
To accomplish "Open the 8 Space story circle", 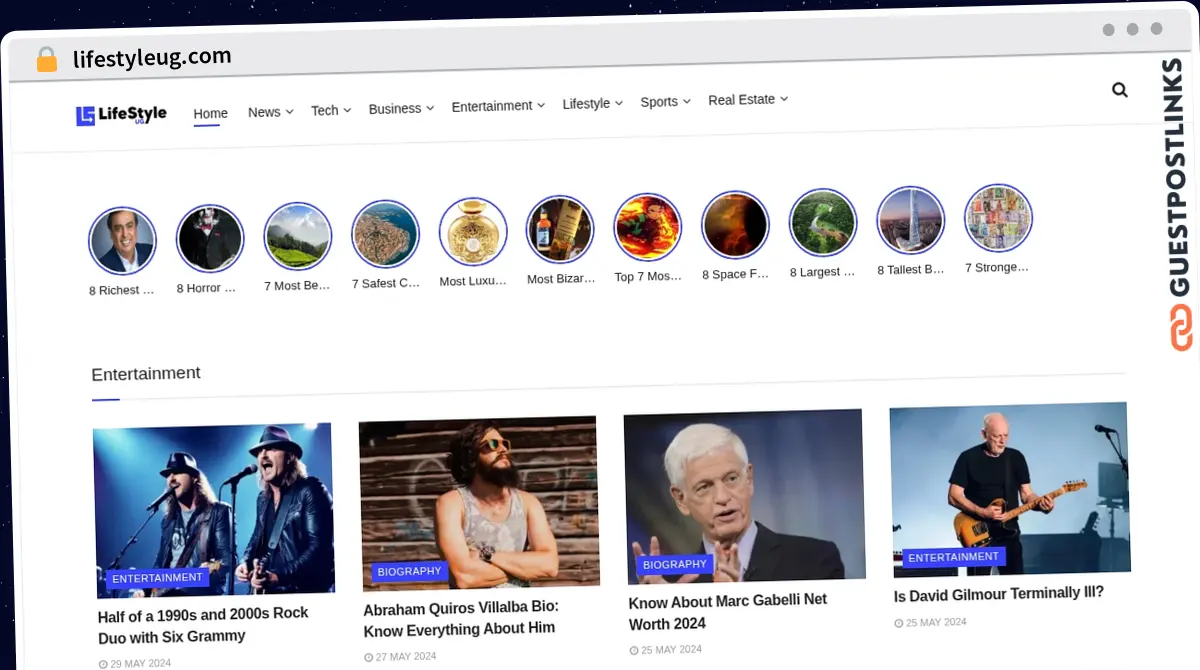I will (x=735, y=225).
